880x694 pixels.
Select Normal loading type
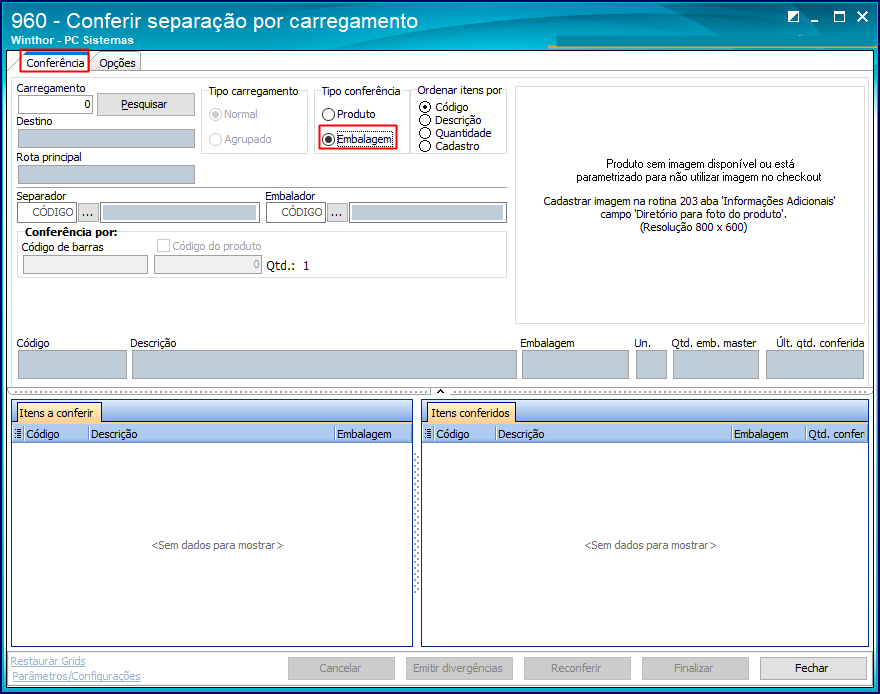(233, 114)
